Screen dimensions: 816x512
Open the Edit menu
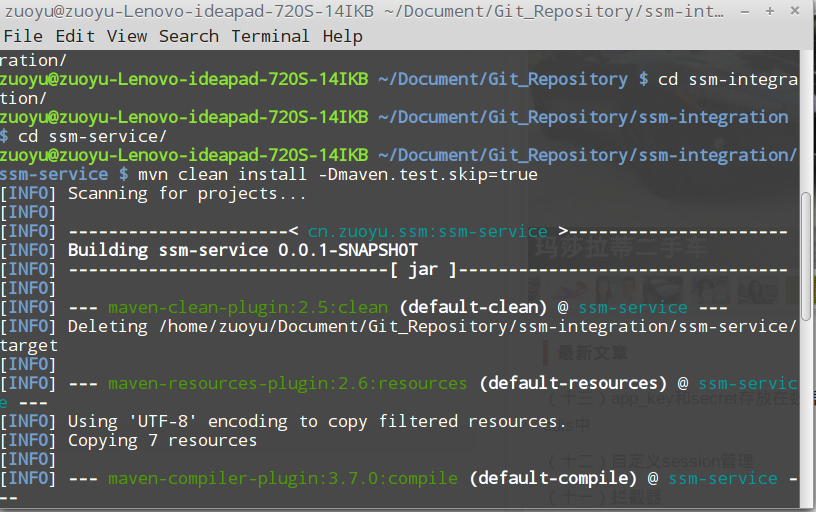[74, 36]
